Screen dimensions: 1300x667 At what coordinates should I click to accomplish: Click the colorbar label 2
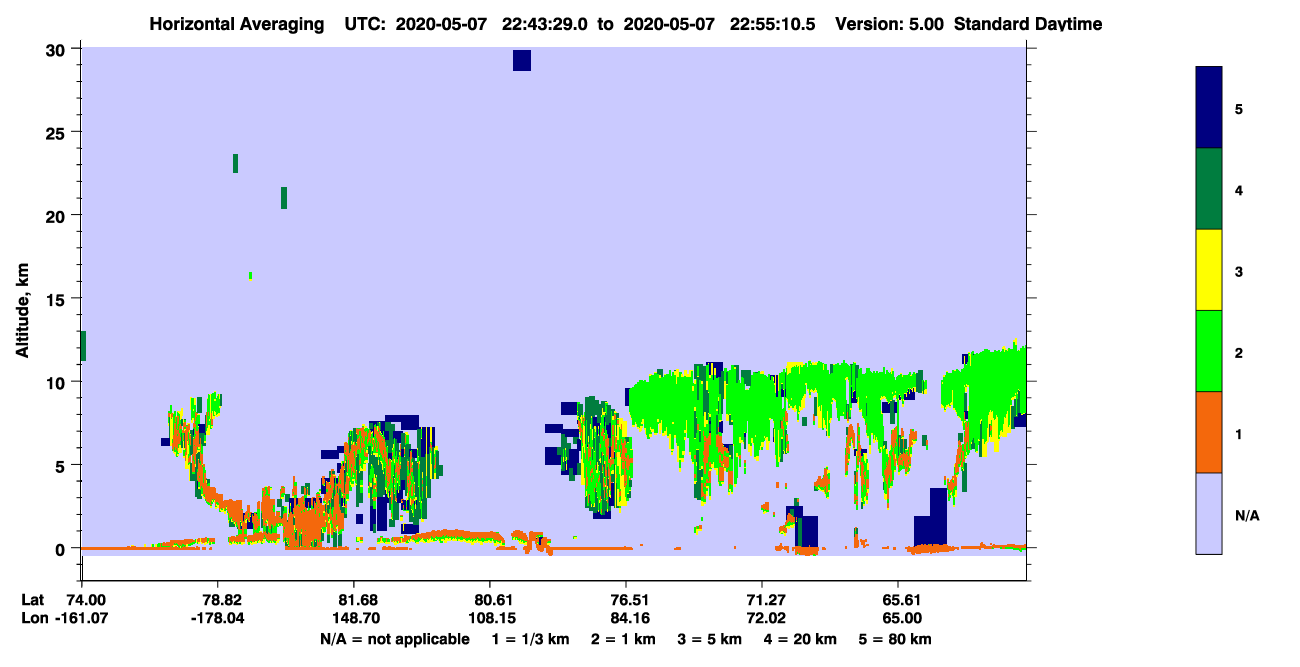(1239, 353)
